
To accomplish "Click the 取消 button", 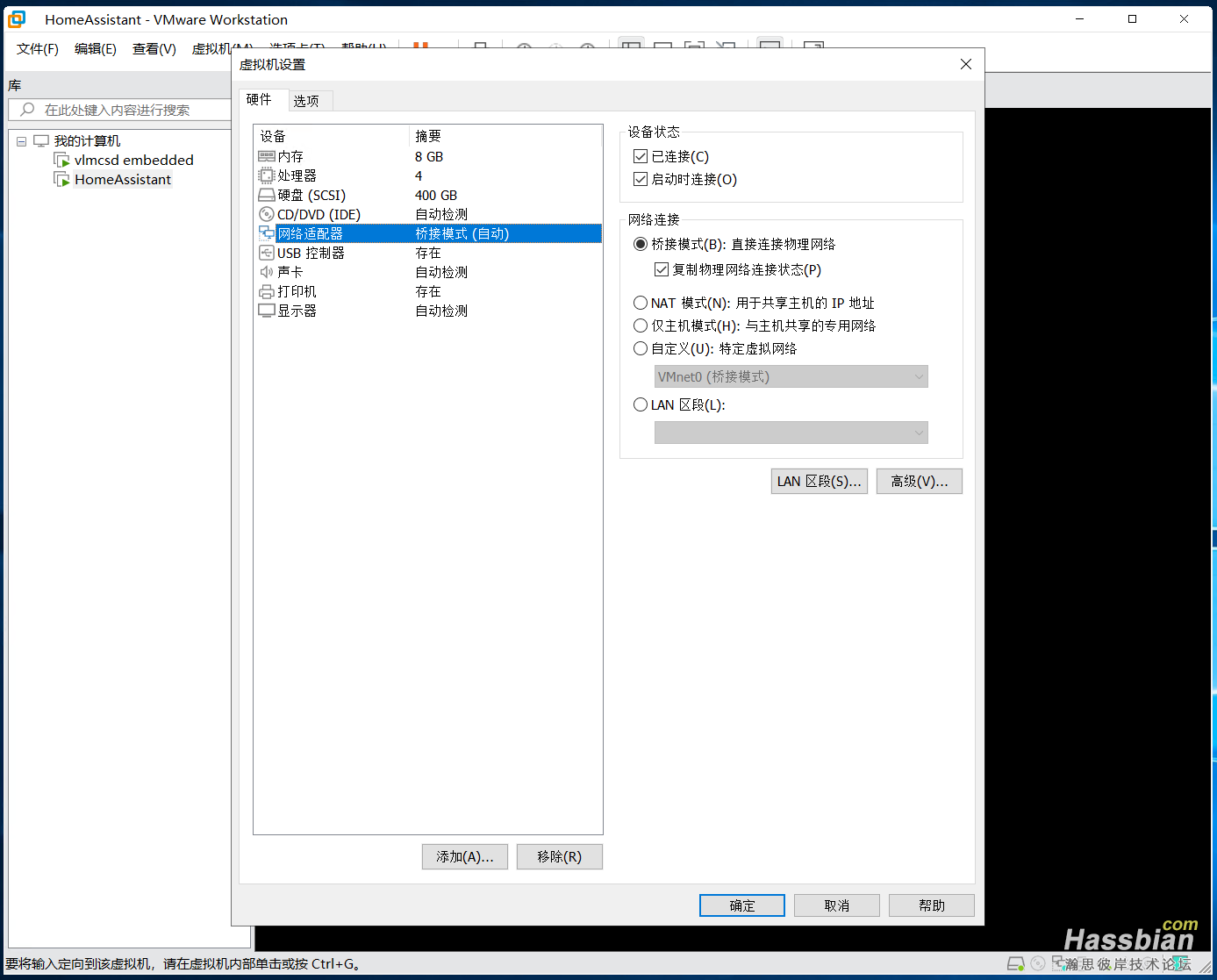I will click(837, 905).
